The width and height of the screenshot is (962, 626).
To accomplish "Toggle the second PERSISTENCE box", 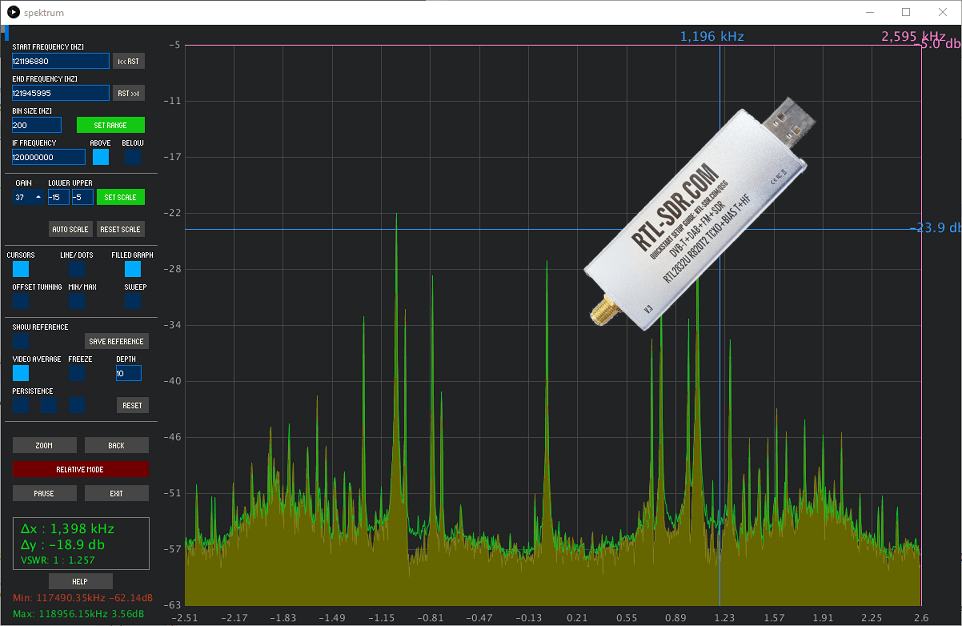I will click(x=48, y=404).
